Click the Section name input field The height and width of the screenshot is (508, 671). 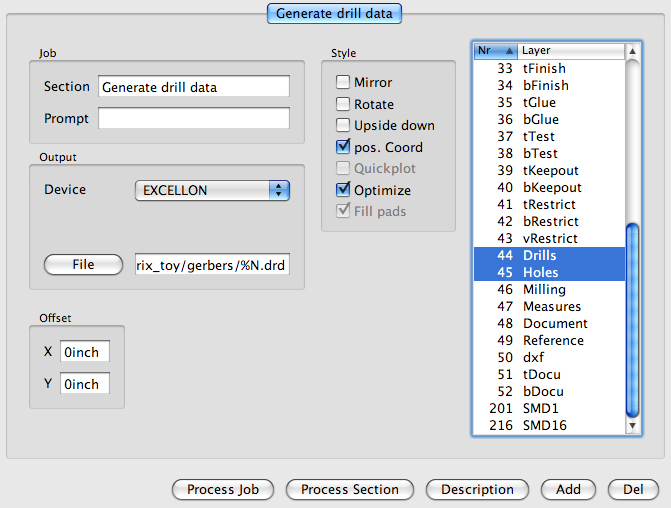(193, 87)
